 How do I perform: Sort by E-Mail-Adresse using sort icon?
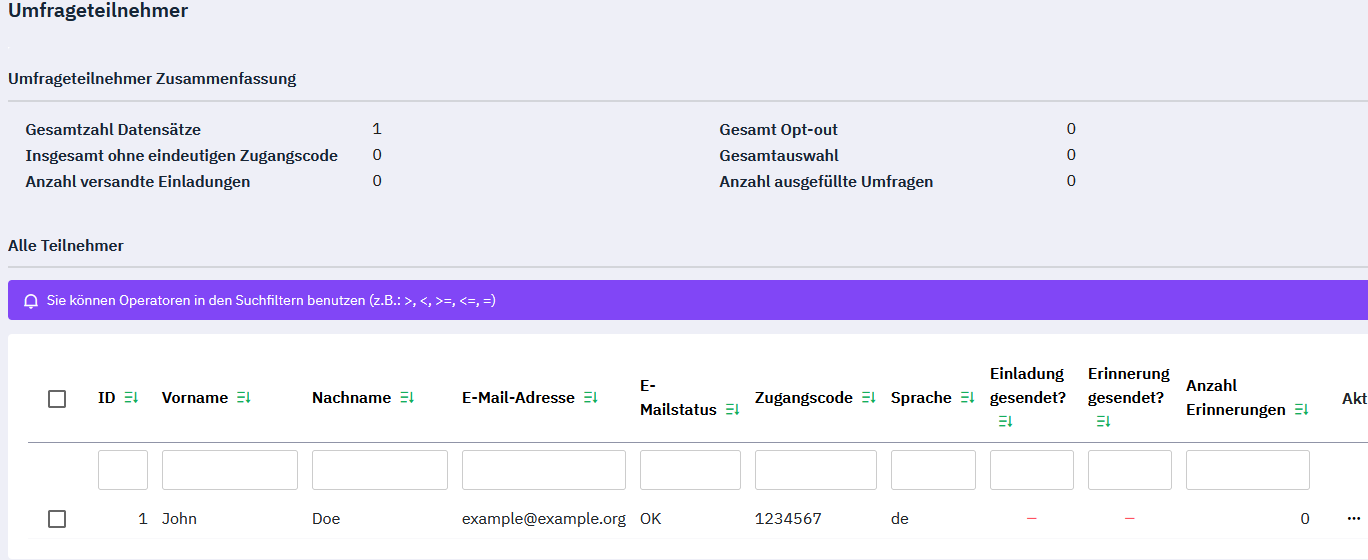pos(590,398)
